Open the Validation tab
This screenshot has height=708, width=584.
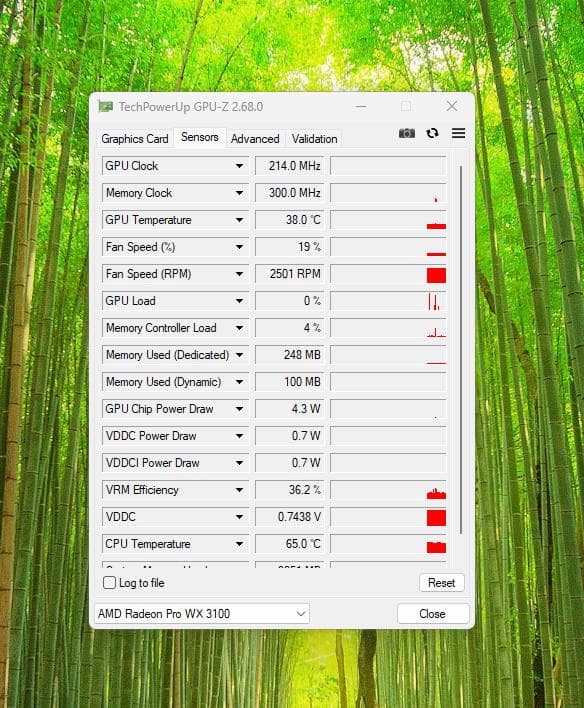pyautogui.click(x=314, y=139)
